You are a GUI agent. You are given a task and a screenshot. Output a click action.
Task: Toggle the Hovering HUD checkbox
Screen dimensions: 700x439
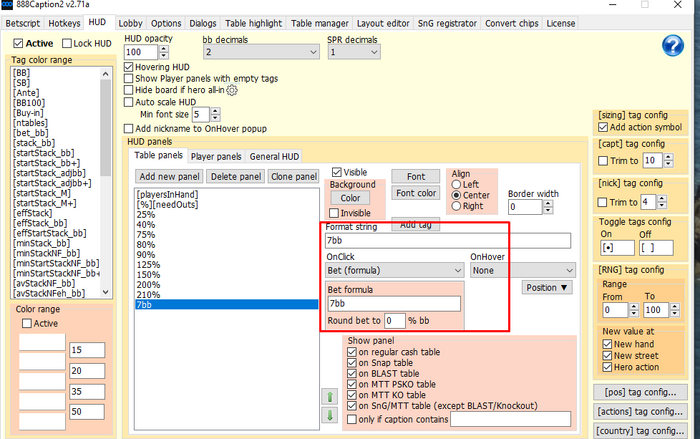[129, 67]
